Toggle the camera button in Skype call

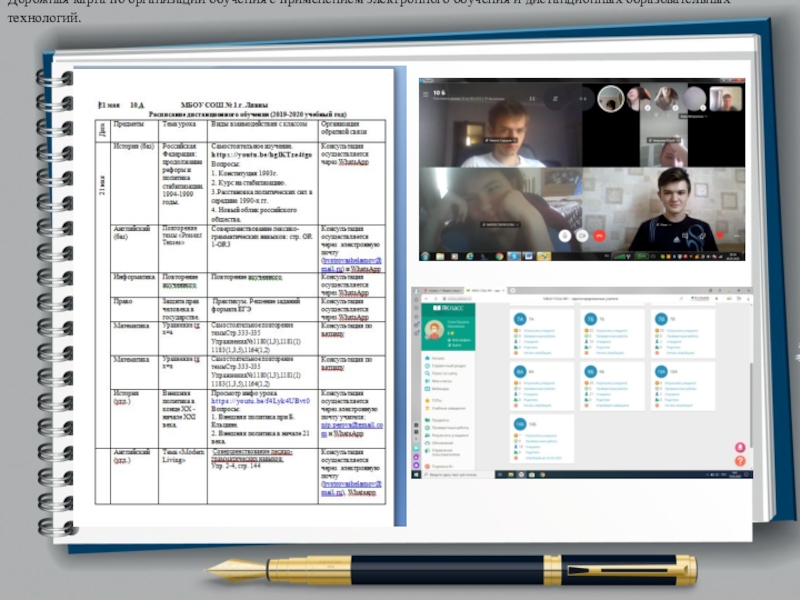(x=582, y=236)
